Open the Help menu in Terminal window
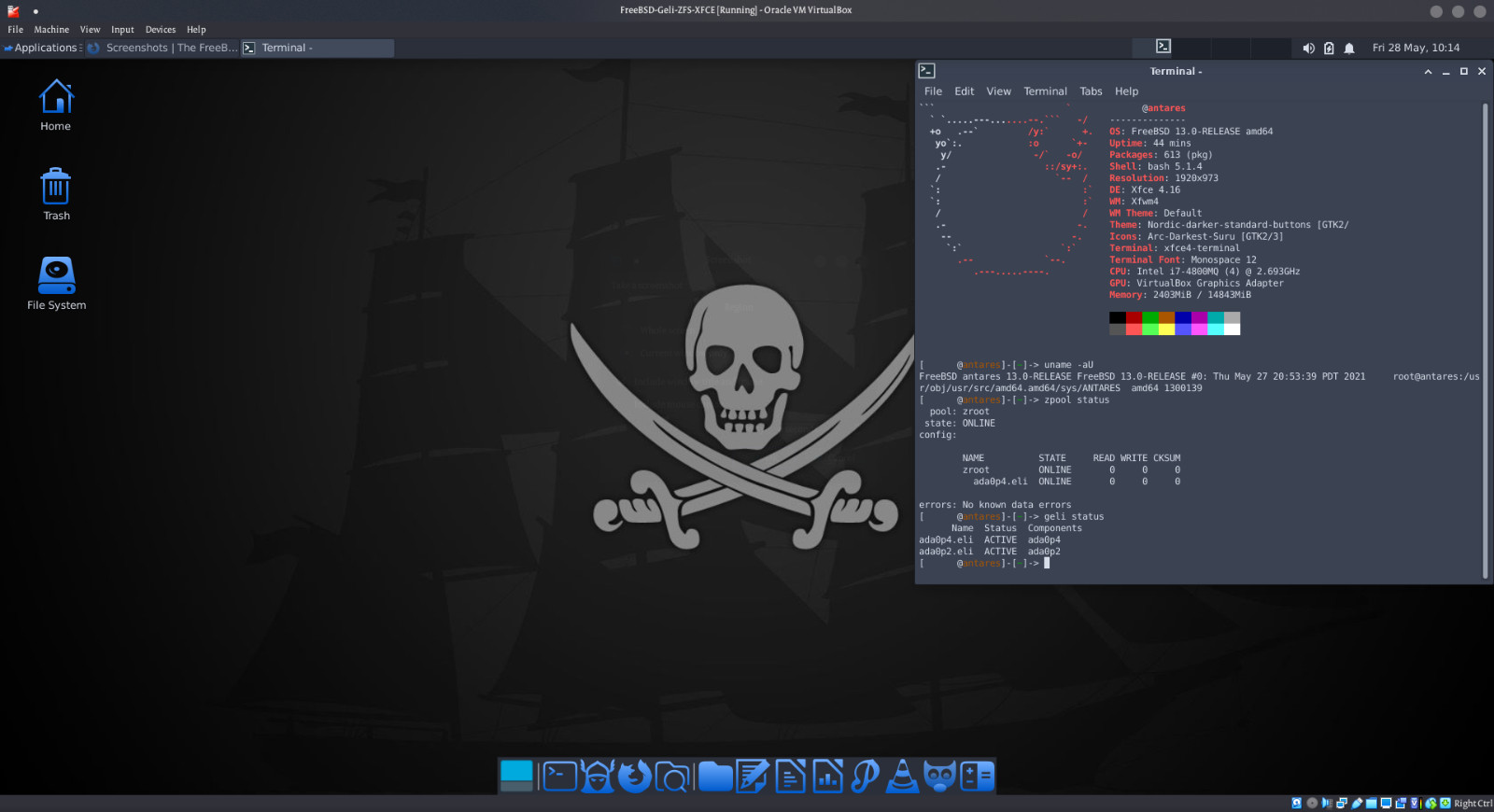Screen dimensions: 1494x812 1126,91
